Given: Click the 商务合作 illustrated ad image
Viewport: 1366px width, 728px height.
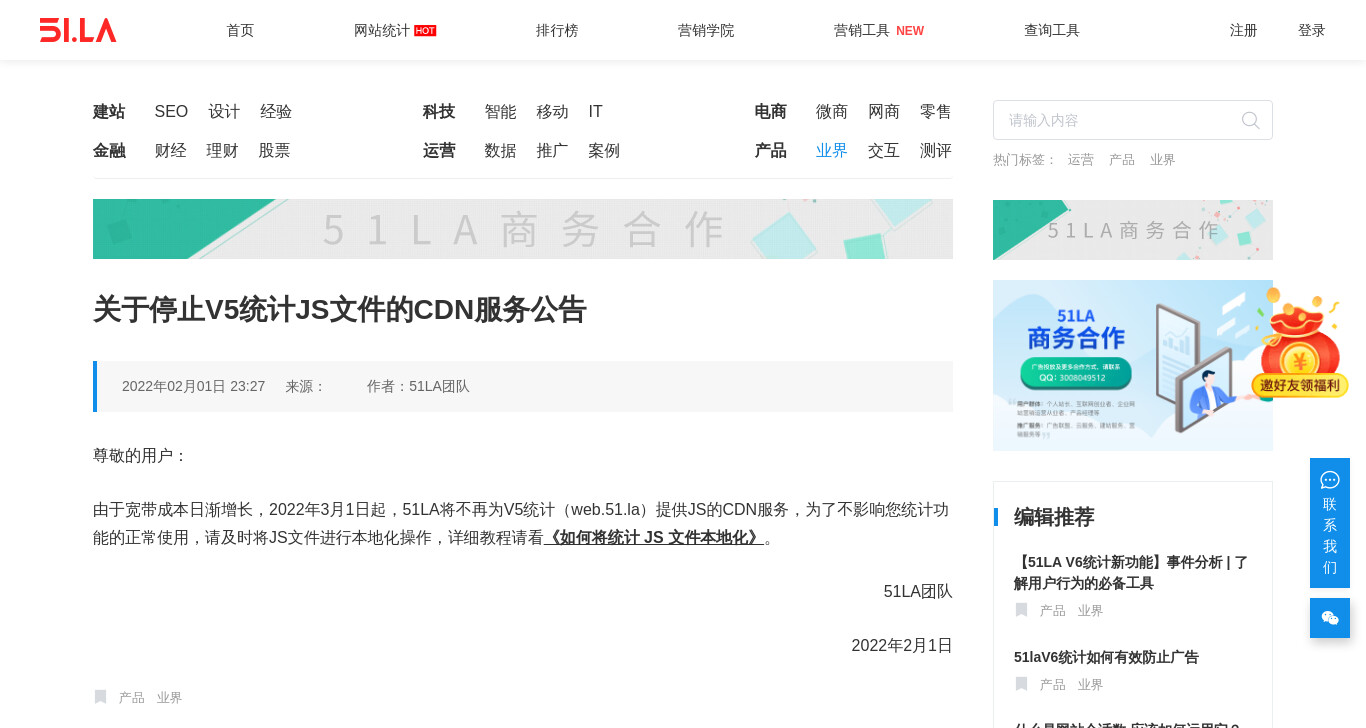Looking at the screenshot, I should (1133, 365).
